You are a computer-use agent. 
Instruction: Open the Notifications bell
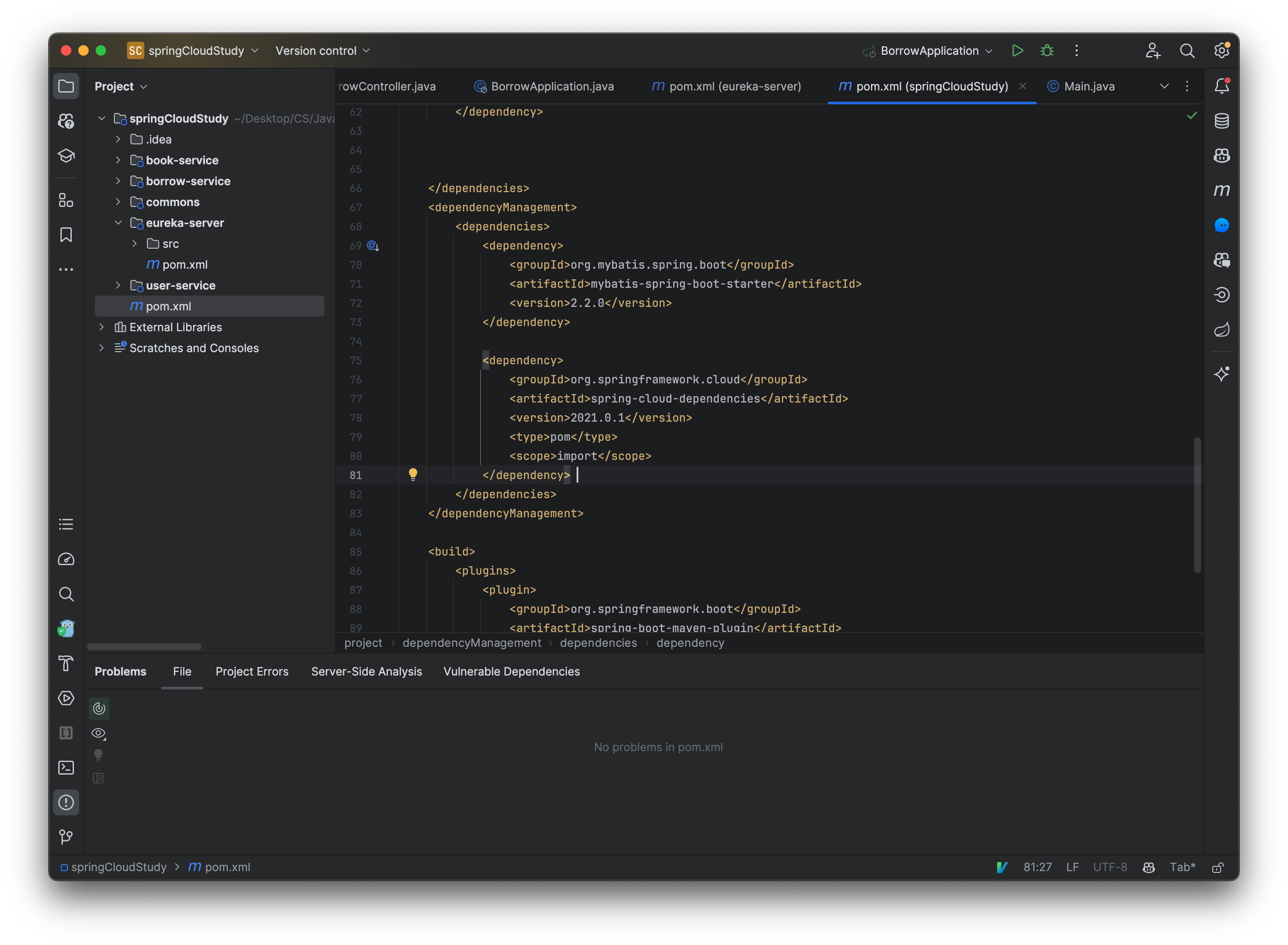[1221, 85]
